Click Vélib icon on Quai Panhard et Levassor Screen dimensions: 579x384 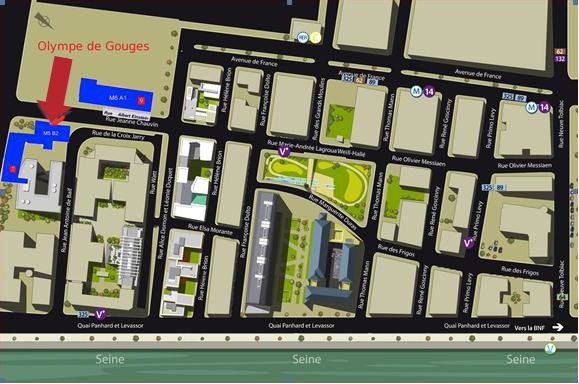pyautogui.click(x=100, y=314)
